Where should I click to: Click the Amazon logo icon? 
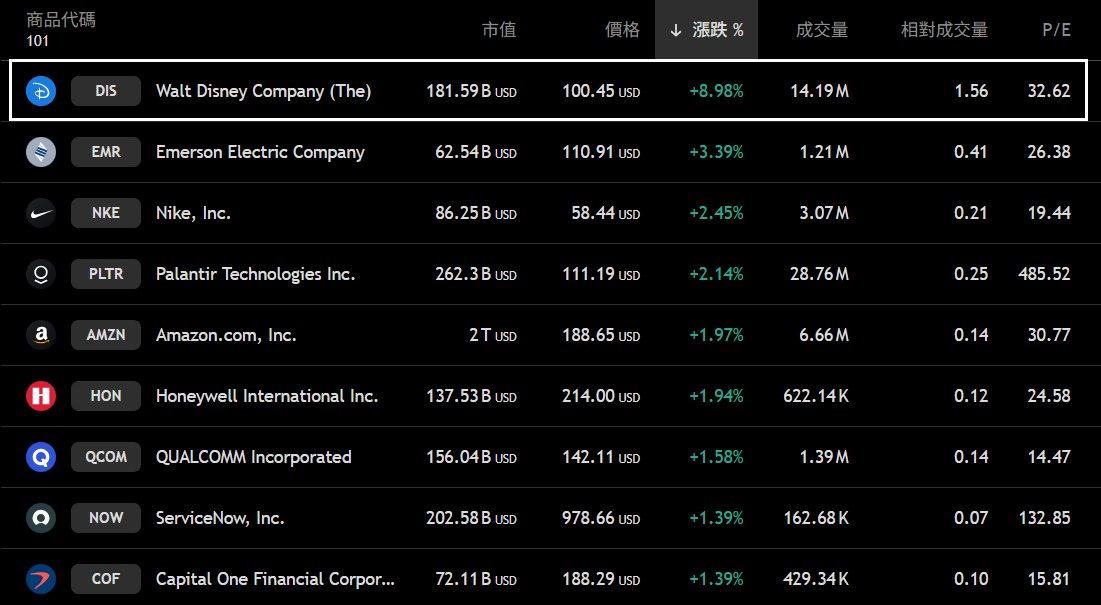click(41, 335)
